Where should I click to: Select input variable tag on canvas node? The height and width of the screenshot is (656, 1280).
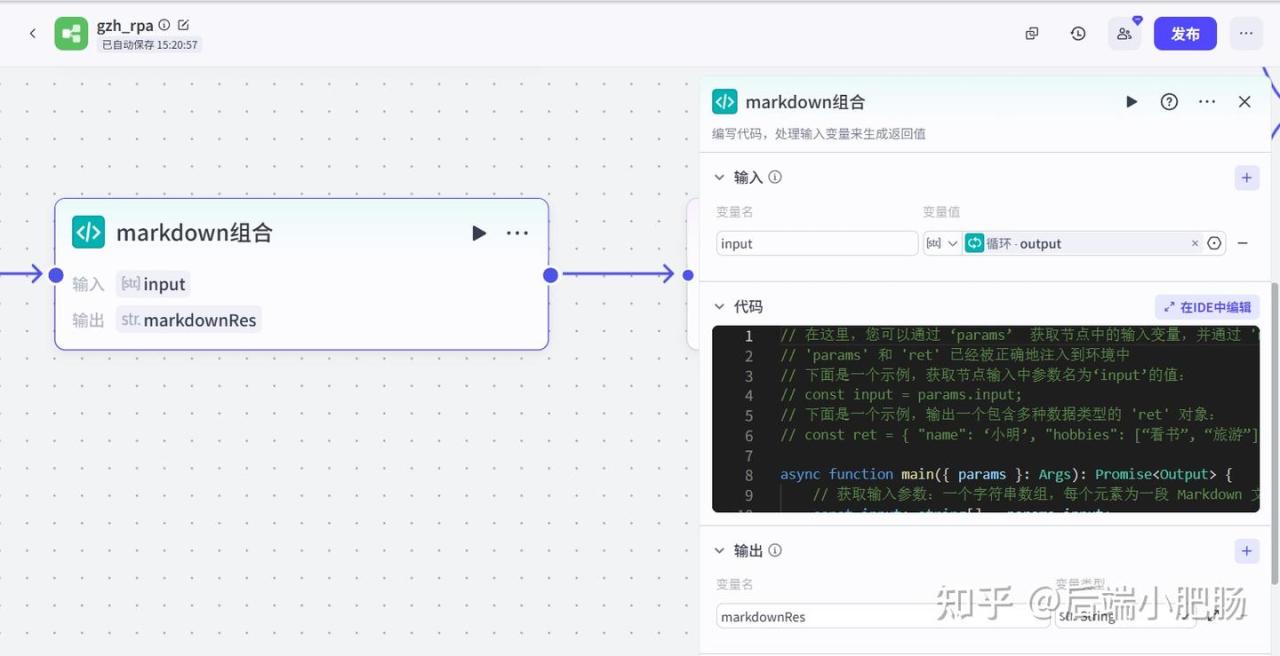[x=153, y=284]
